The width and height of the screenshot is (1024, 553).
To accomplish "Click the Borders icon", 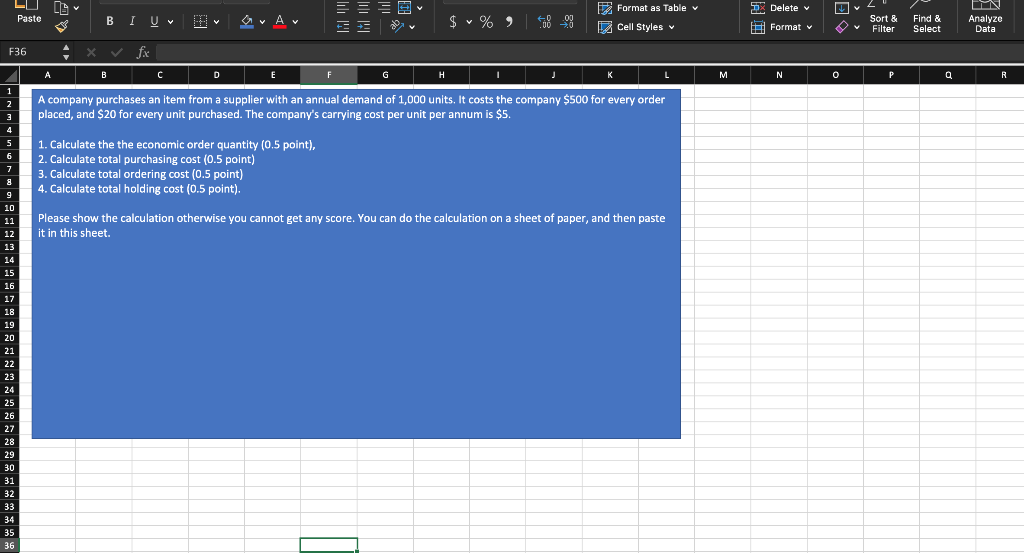I will [x=200, y=22].
